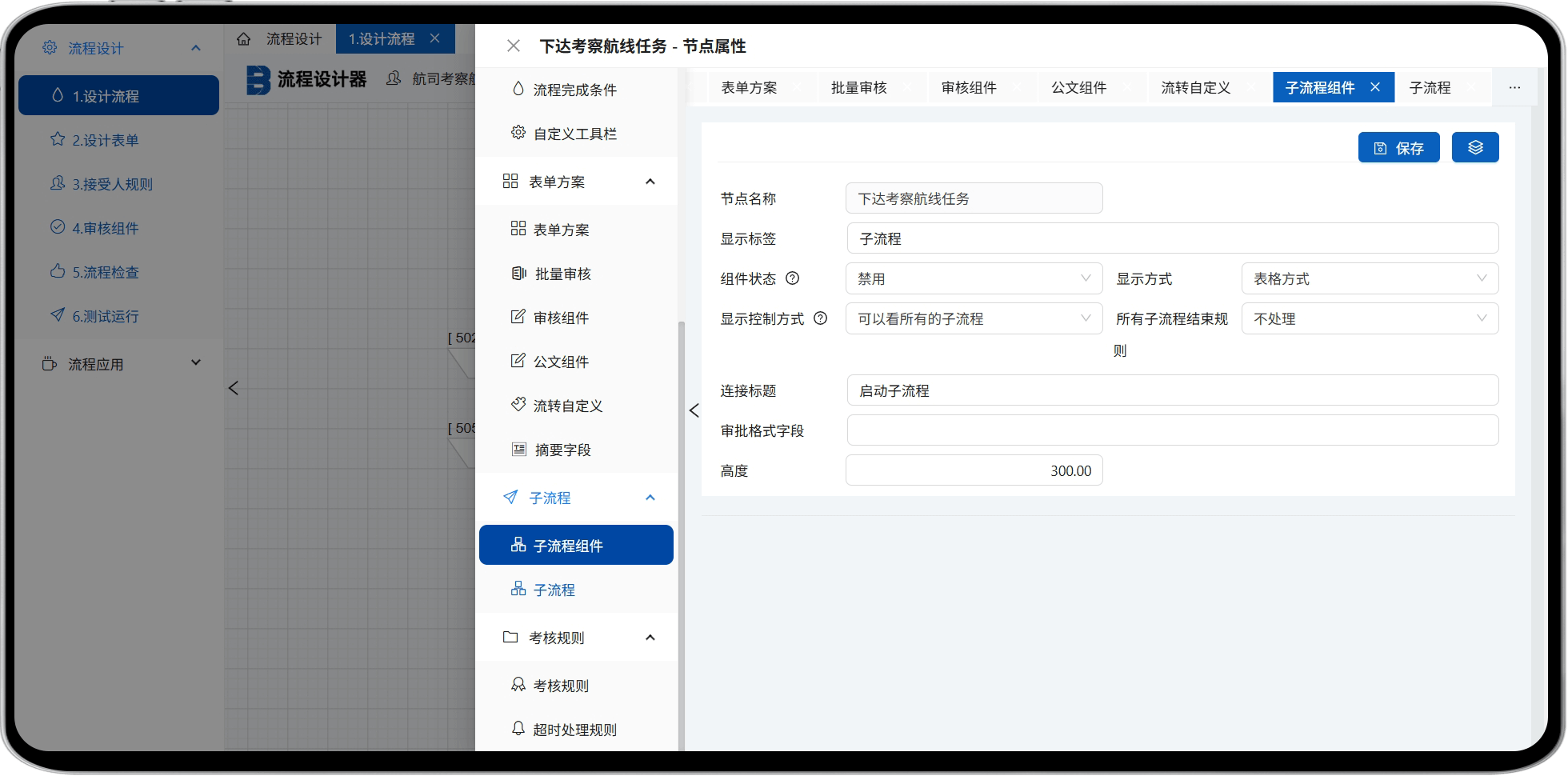Image resolution: width=1568 pixels, height=776 pixels.
Task: Click the 连接标题 input field
Action: (1172, 390)
